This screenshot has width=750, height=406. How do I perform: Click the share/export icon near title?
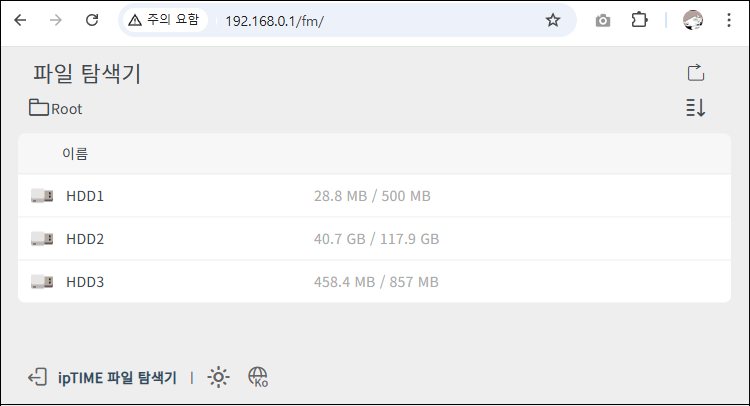click(696, 73)
